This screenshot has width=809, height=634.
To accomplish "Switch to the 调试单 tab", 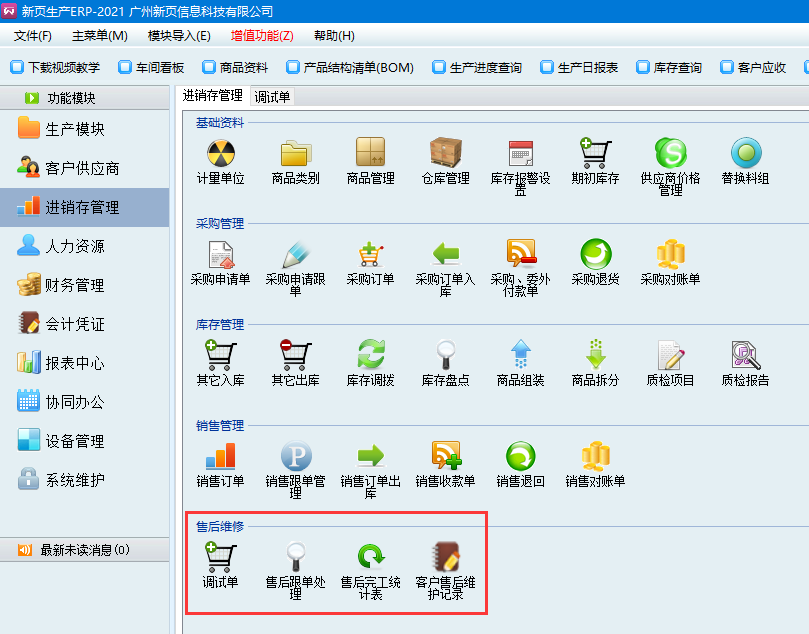I will pyautogui.click(x=272, y=96).
